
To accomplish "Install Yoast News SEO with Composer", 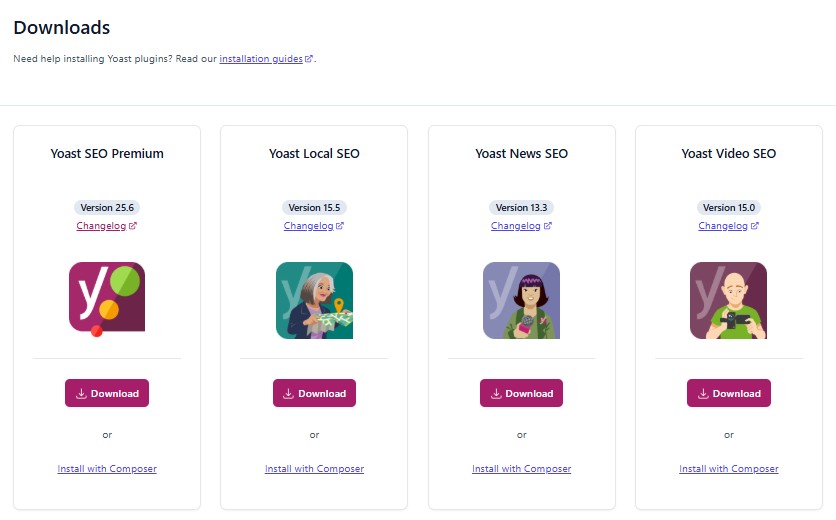I will (x=521, y=469).
